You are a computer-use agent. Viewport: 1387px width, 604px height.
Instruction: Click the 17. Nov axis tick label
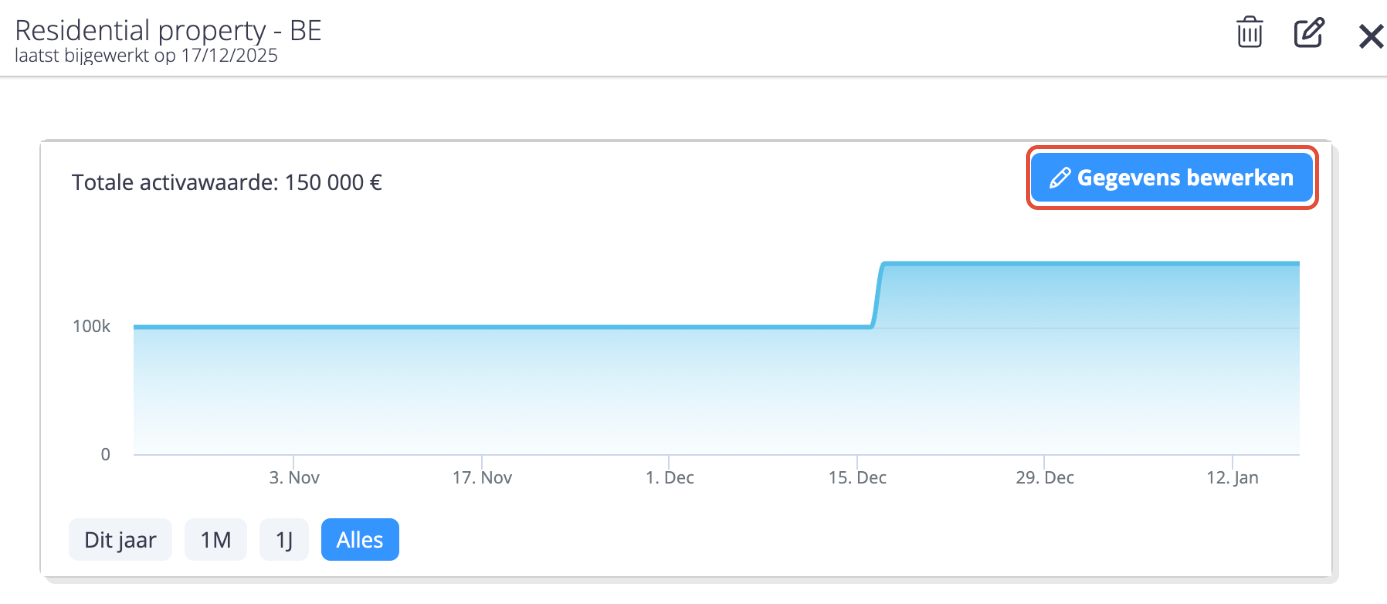(x=482, y=478)
